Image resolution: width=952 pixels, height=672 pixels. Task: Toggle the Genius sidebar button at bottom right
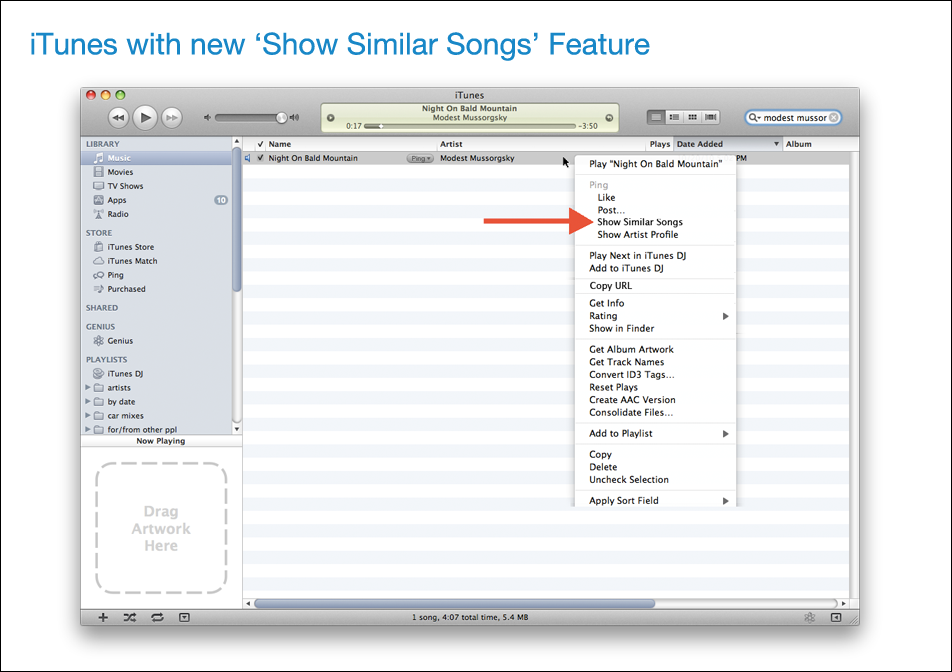pos(836,617)
